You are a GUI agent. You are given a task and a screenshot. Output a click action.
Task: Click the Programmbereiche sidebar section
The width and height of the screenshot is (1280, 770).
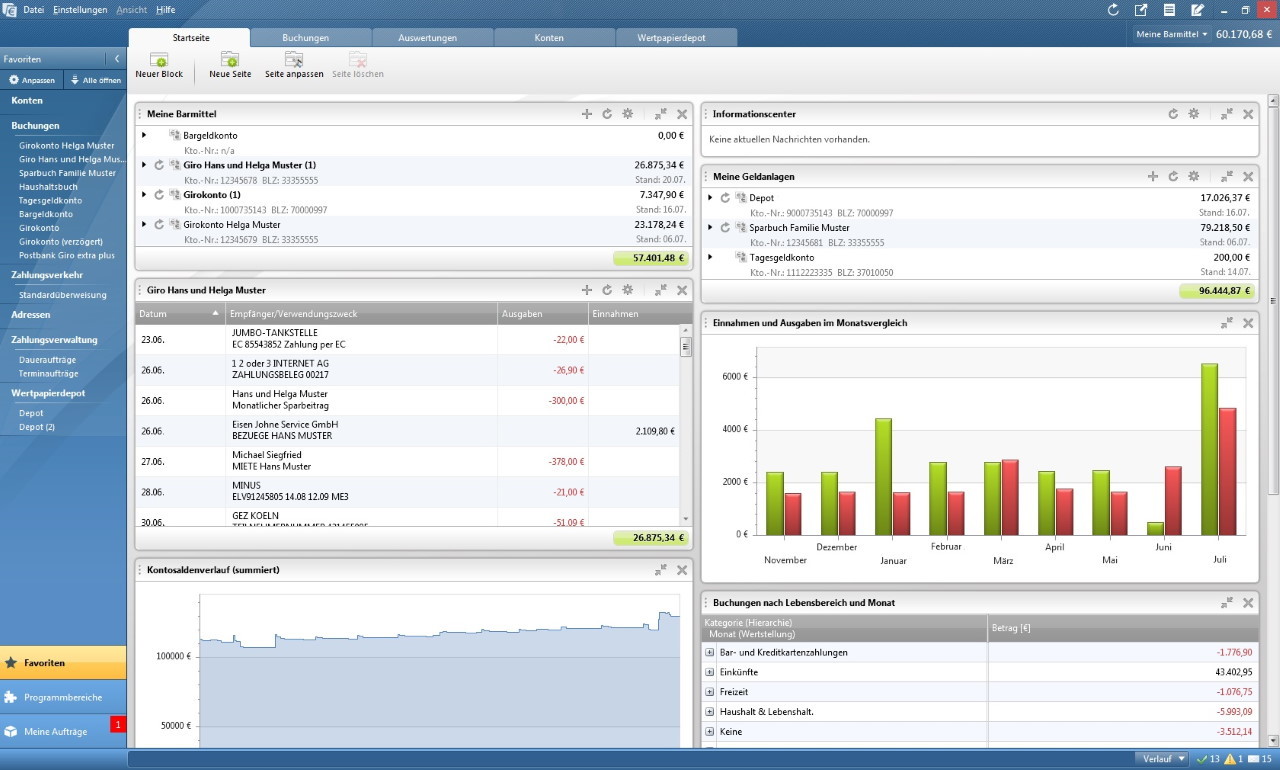(x=63, y=697)
